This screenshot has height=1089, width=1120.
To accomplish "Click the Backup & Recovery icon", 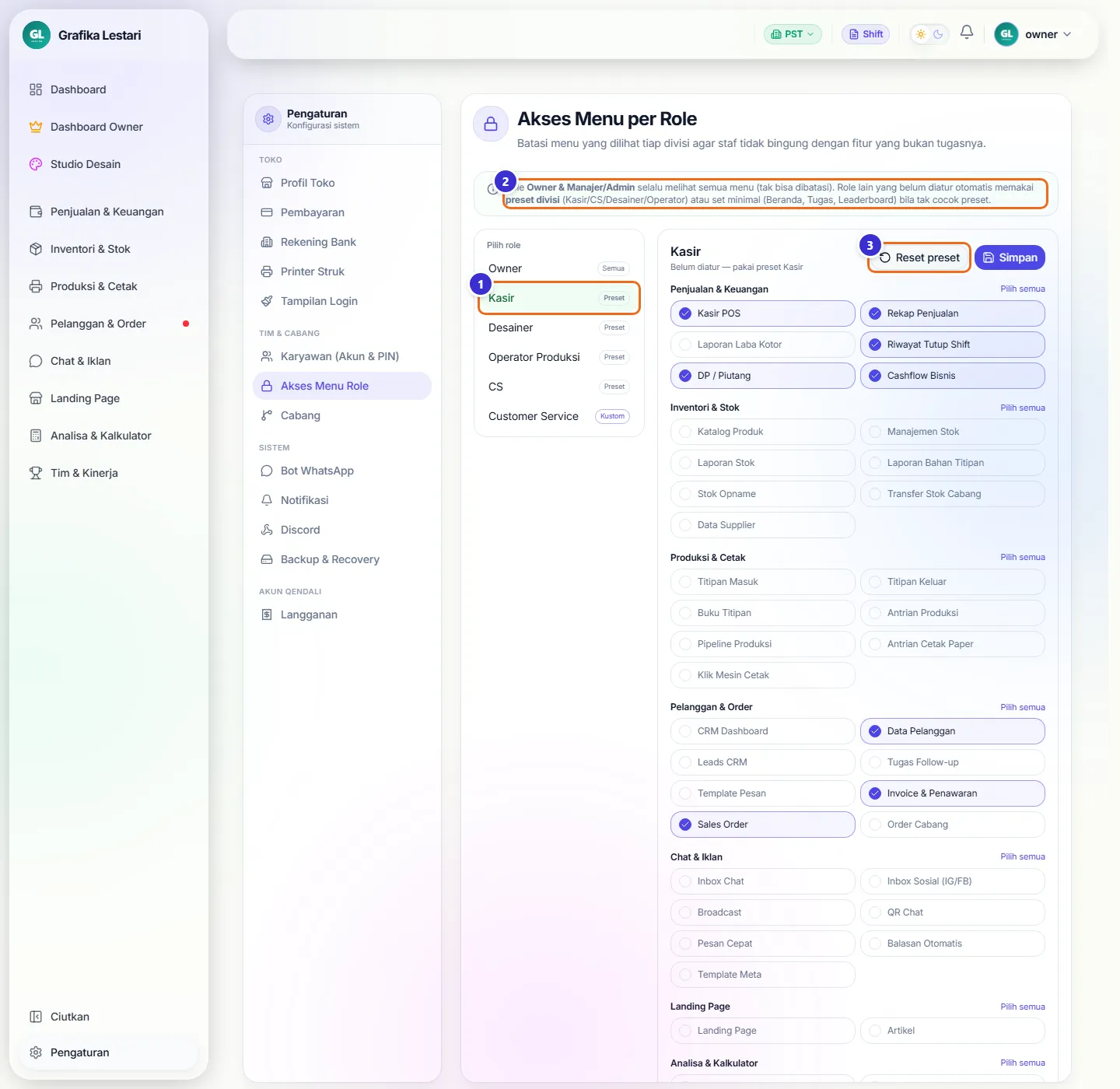I will (267, 559).
